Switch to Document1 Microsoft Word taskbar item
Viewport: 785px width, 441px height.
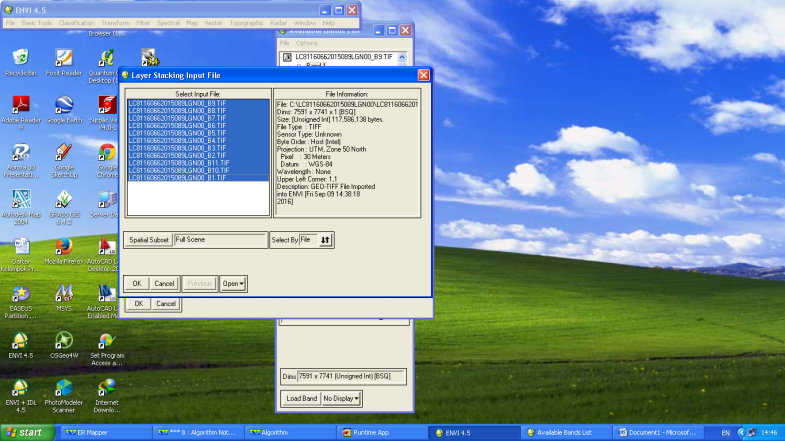659,432
